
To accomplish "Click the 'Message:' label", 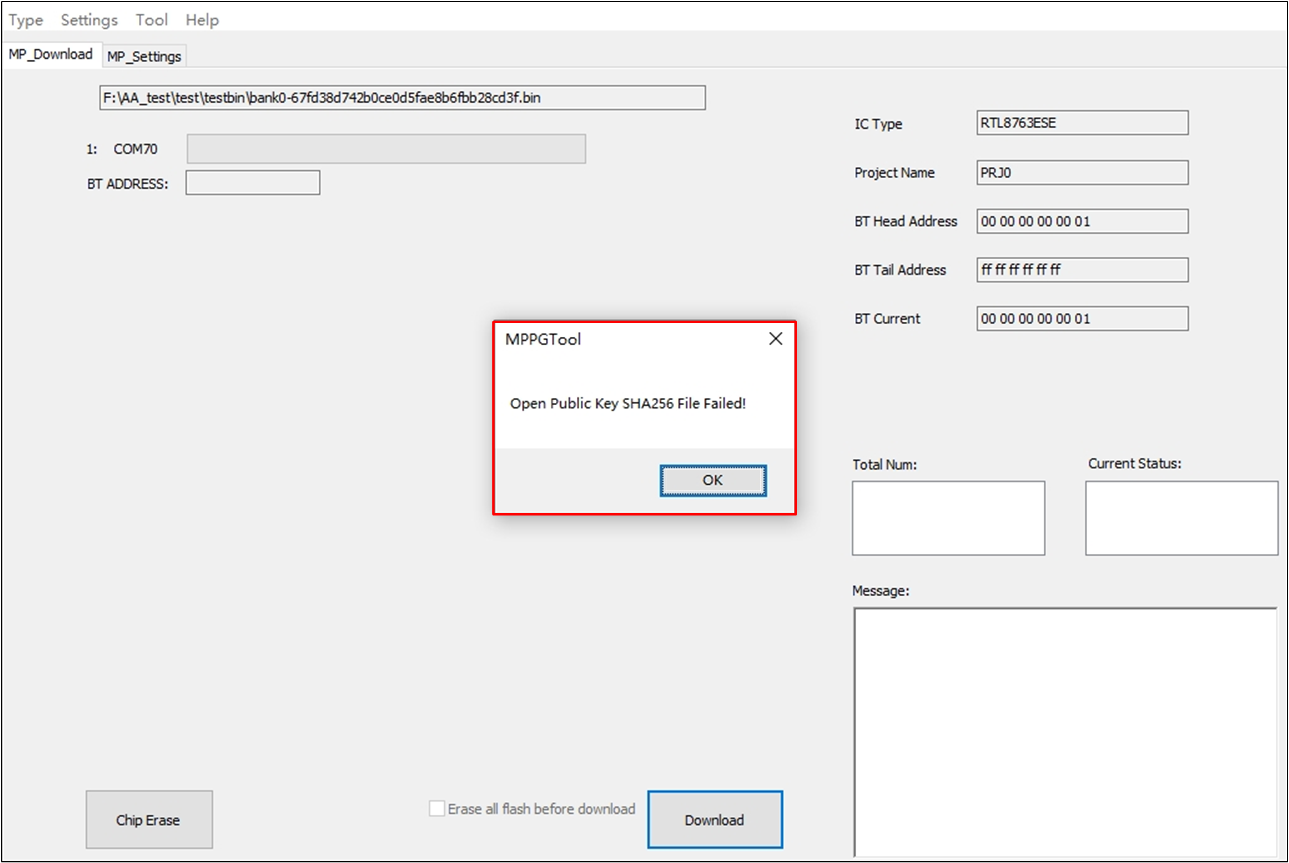I will tap(881, 591).
